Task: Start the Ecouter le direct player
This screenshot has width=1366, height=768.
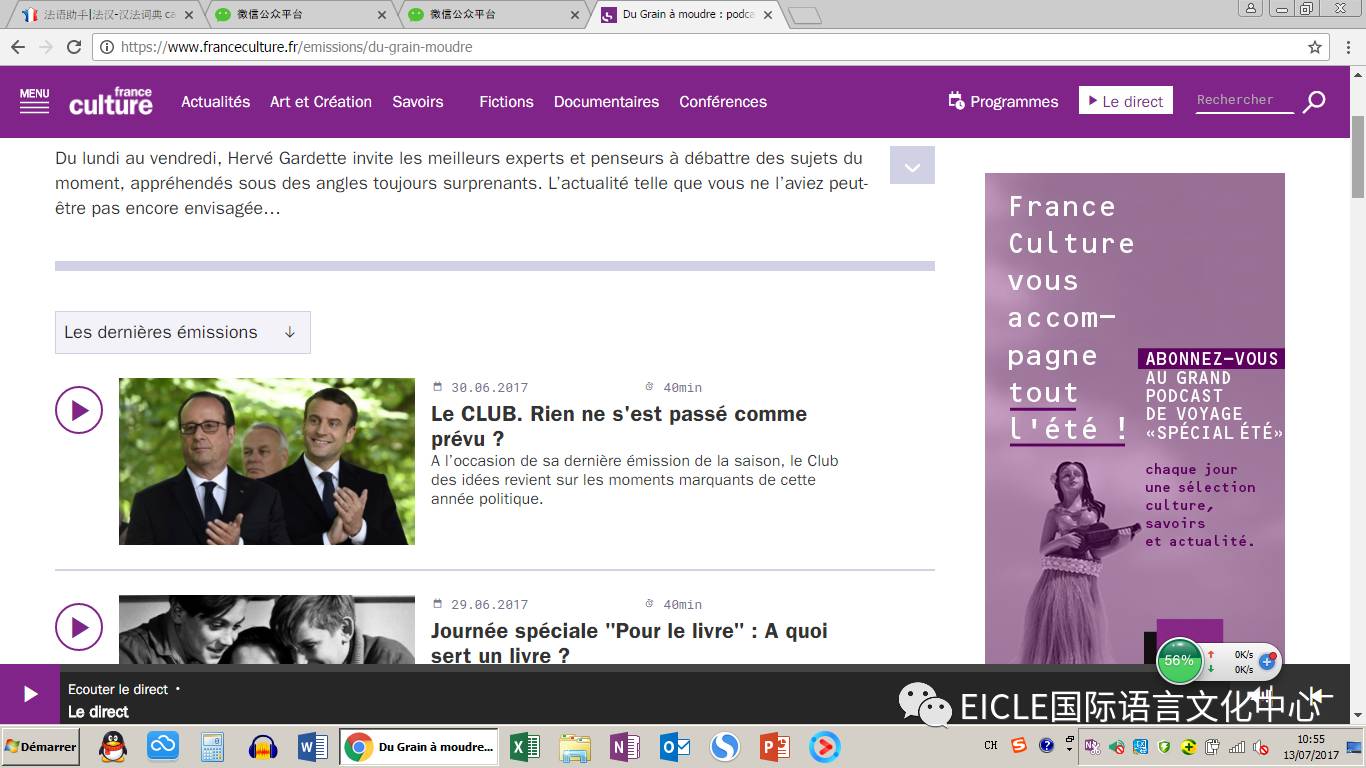Action: [30, 694]
